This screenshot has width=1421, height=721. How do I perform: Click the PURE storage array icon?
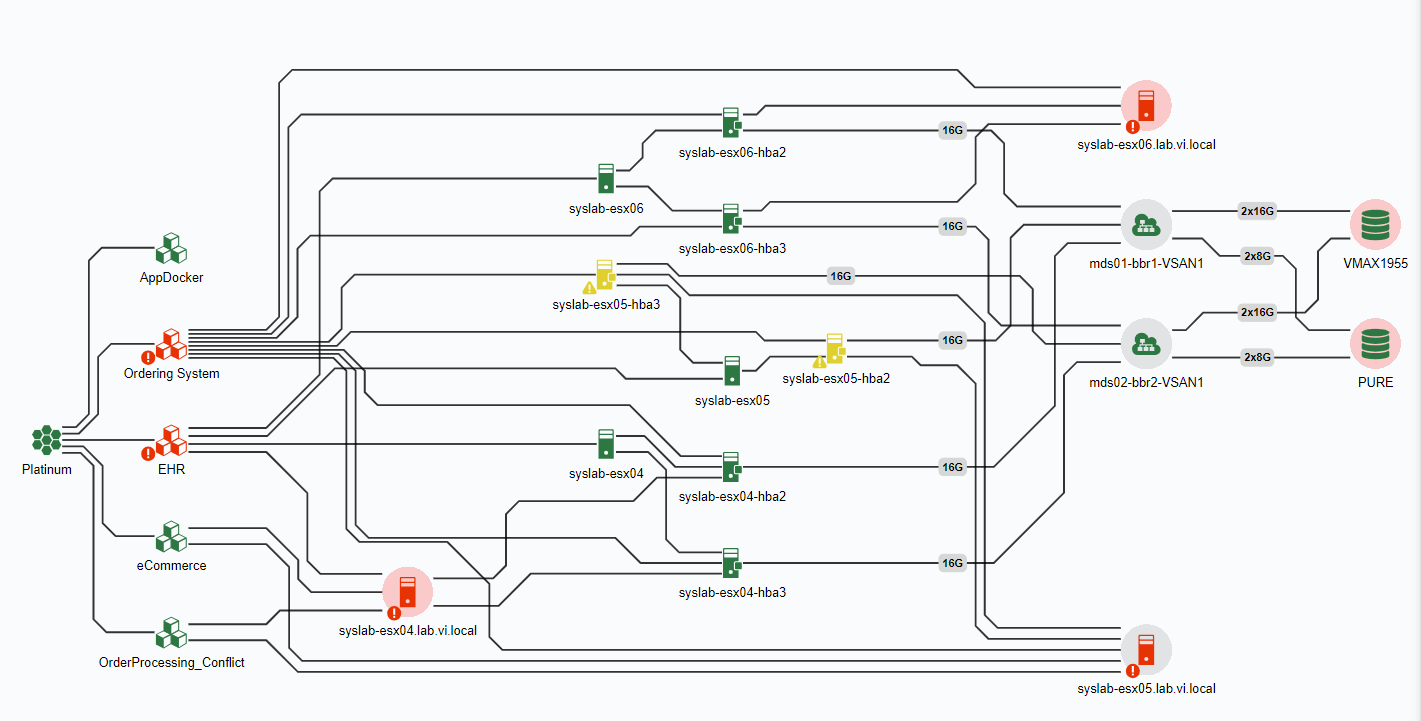coord(1376,344)
